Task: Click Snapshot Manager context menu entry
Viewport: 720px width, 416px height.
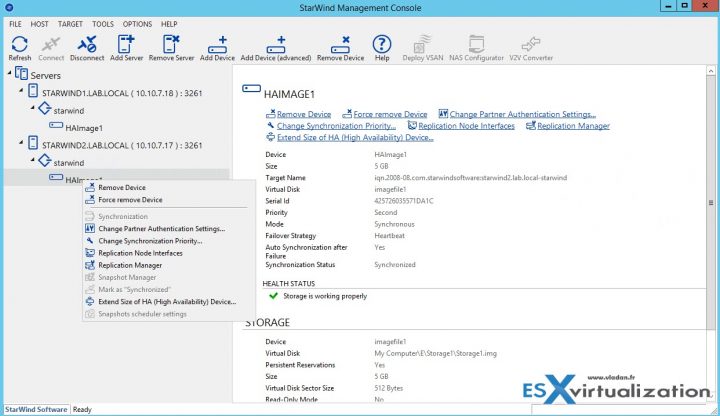Action: click(169, 277)
